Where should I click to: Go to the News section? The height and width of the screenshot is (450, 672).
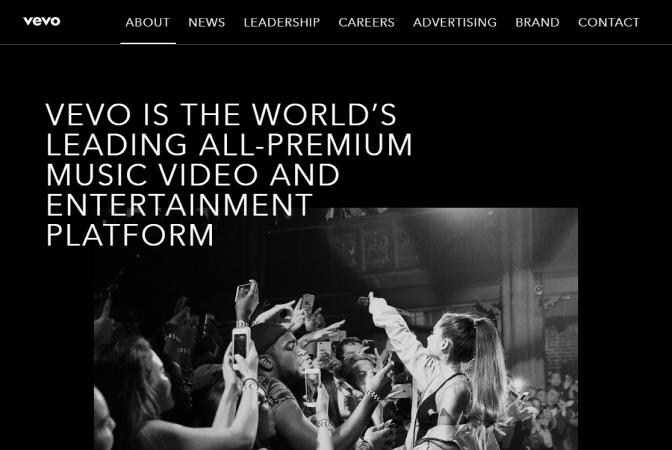tap(207, 22)
